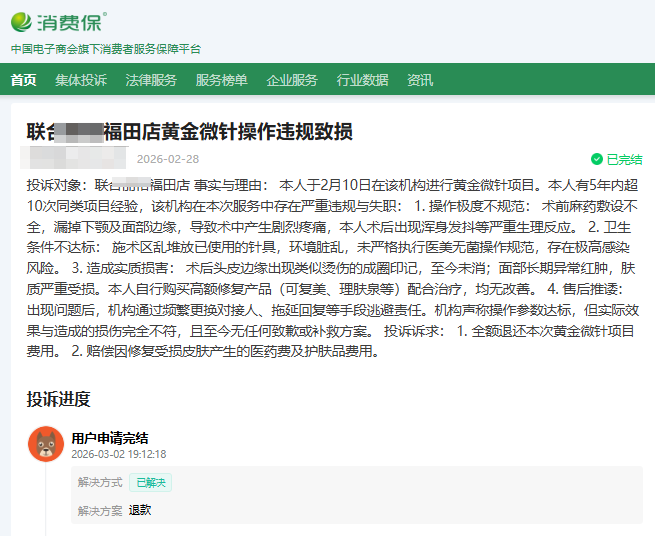The width and height of the screenshot is (655, 536).
Task: Open 法律服务 menu item
Action: coord(151,80)
